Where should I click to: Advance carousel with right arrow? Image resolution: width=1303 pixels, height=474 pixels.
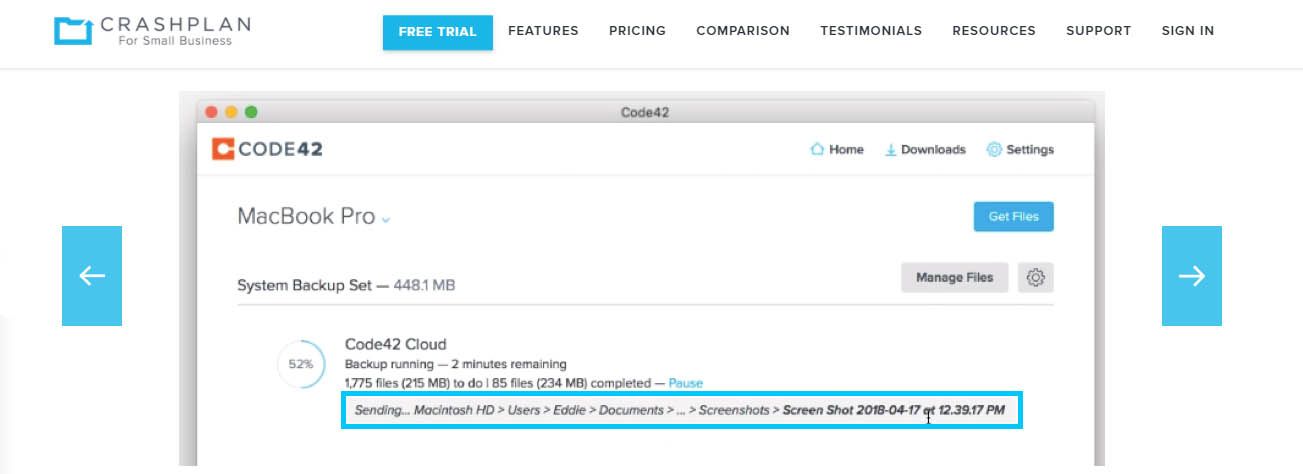click(1192, 276)
